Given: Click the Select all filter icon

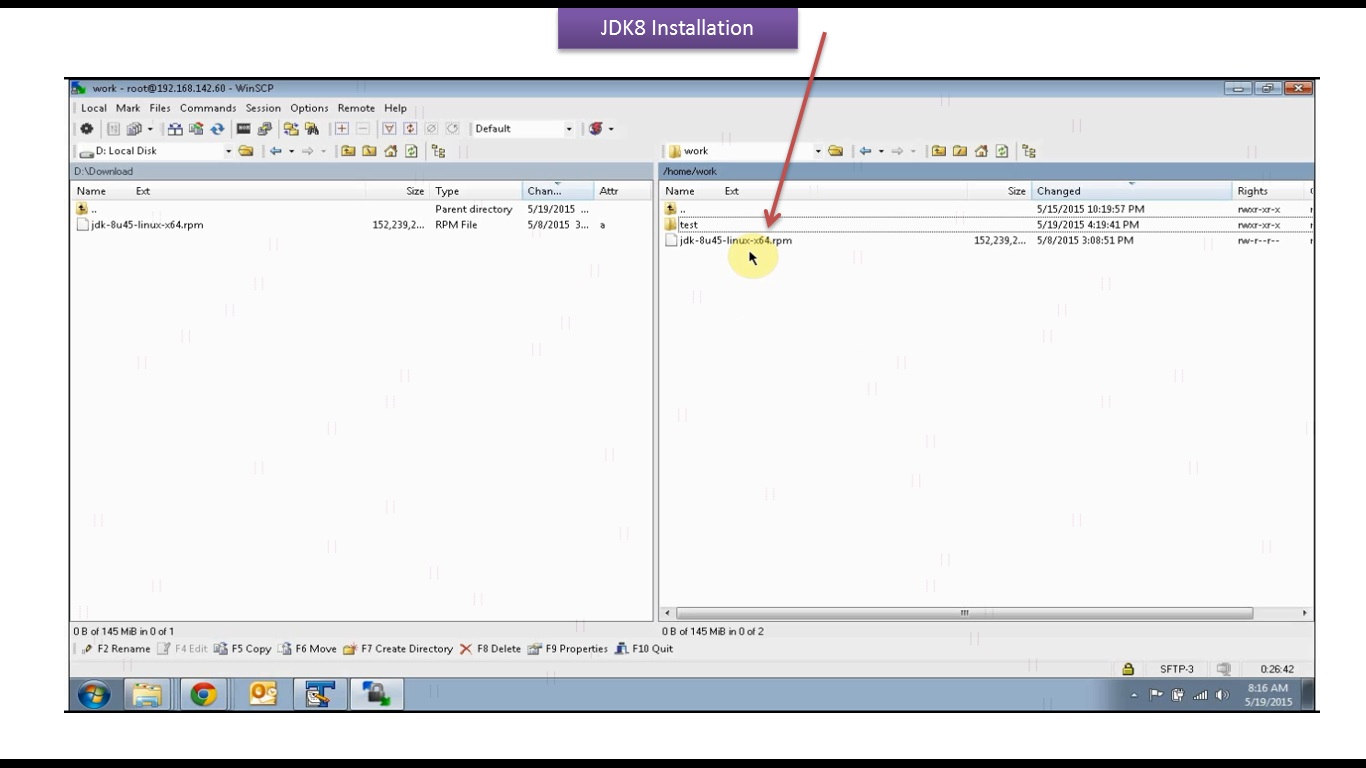Looking at the screenshot, I should [389, 129].
